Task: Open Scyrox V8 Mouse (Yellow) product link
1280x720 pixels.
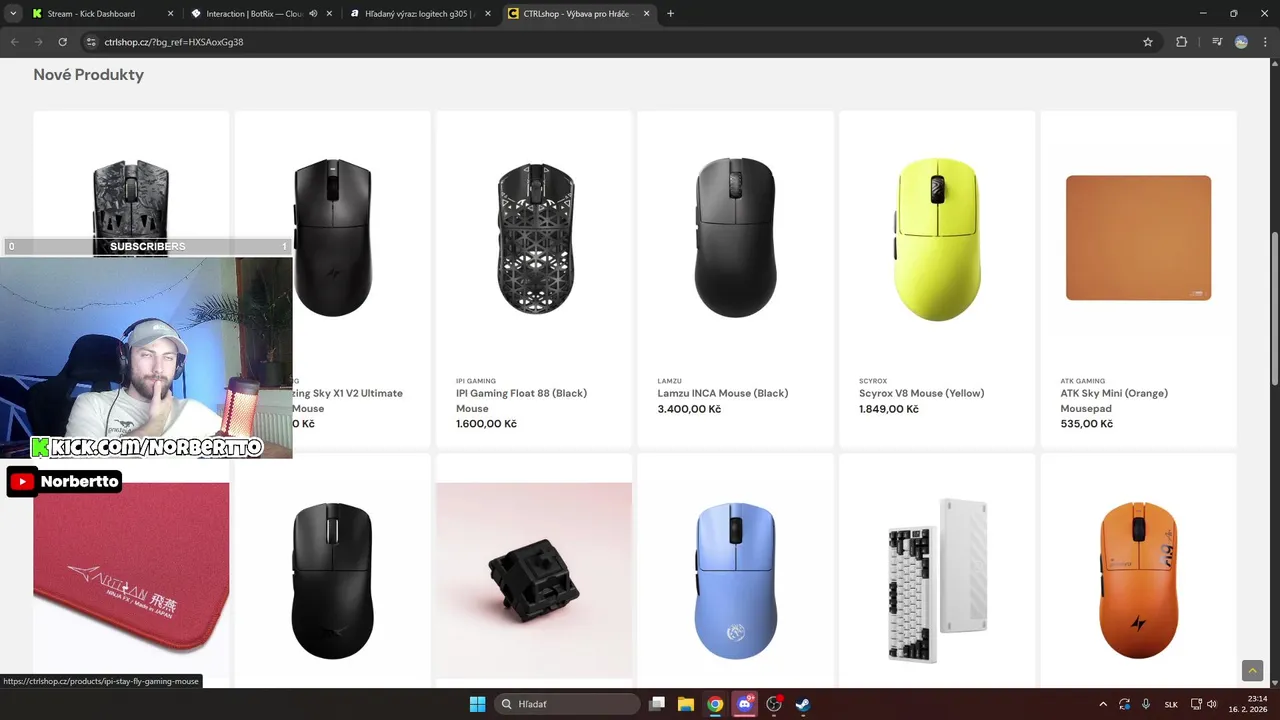Action: click(922, 393)
